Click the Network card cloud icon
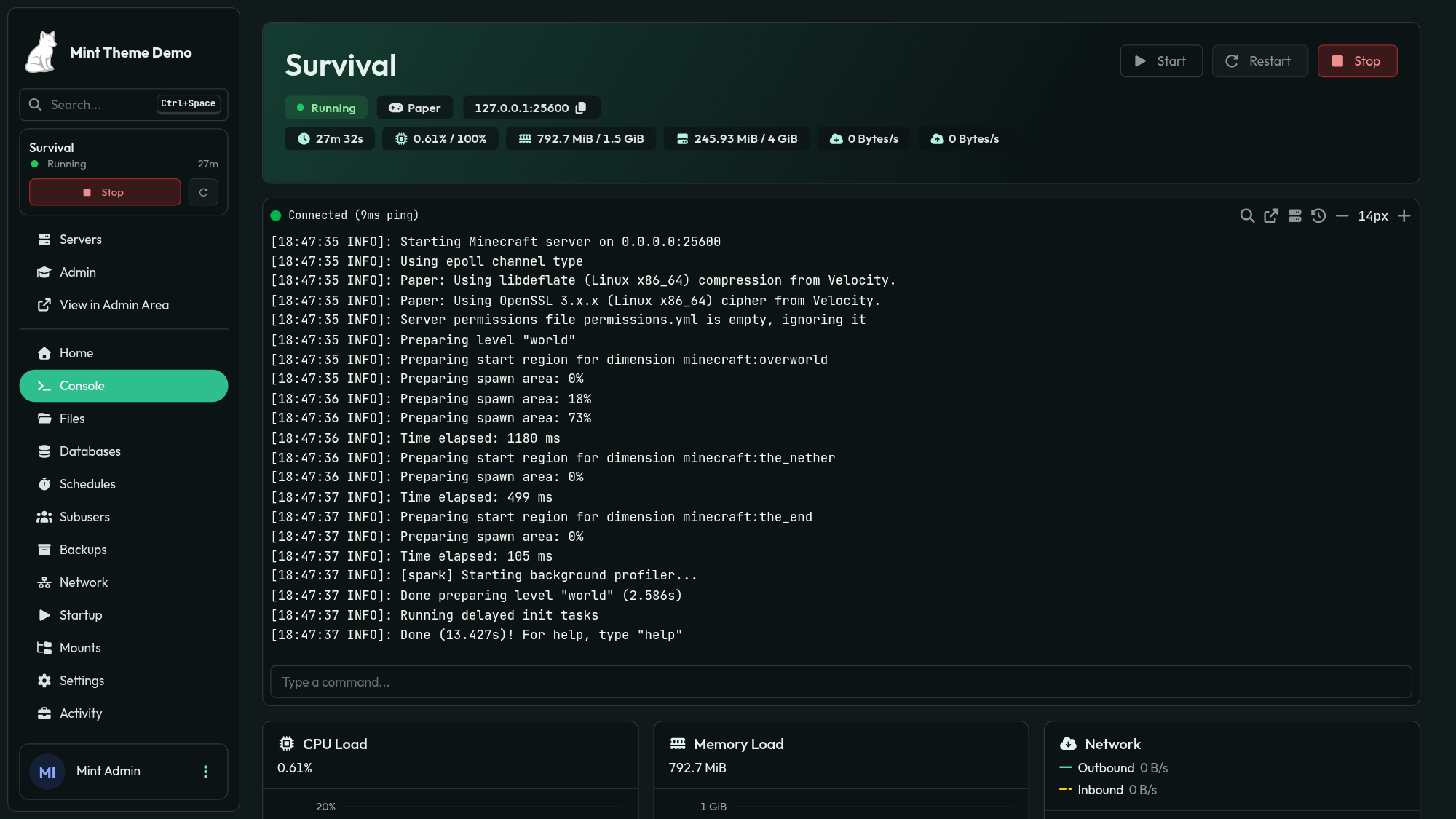 coord(1068,743)
